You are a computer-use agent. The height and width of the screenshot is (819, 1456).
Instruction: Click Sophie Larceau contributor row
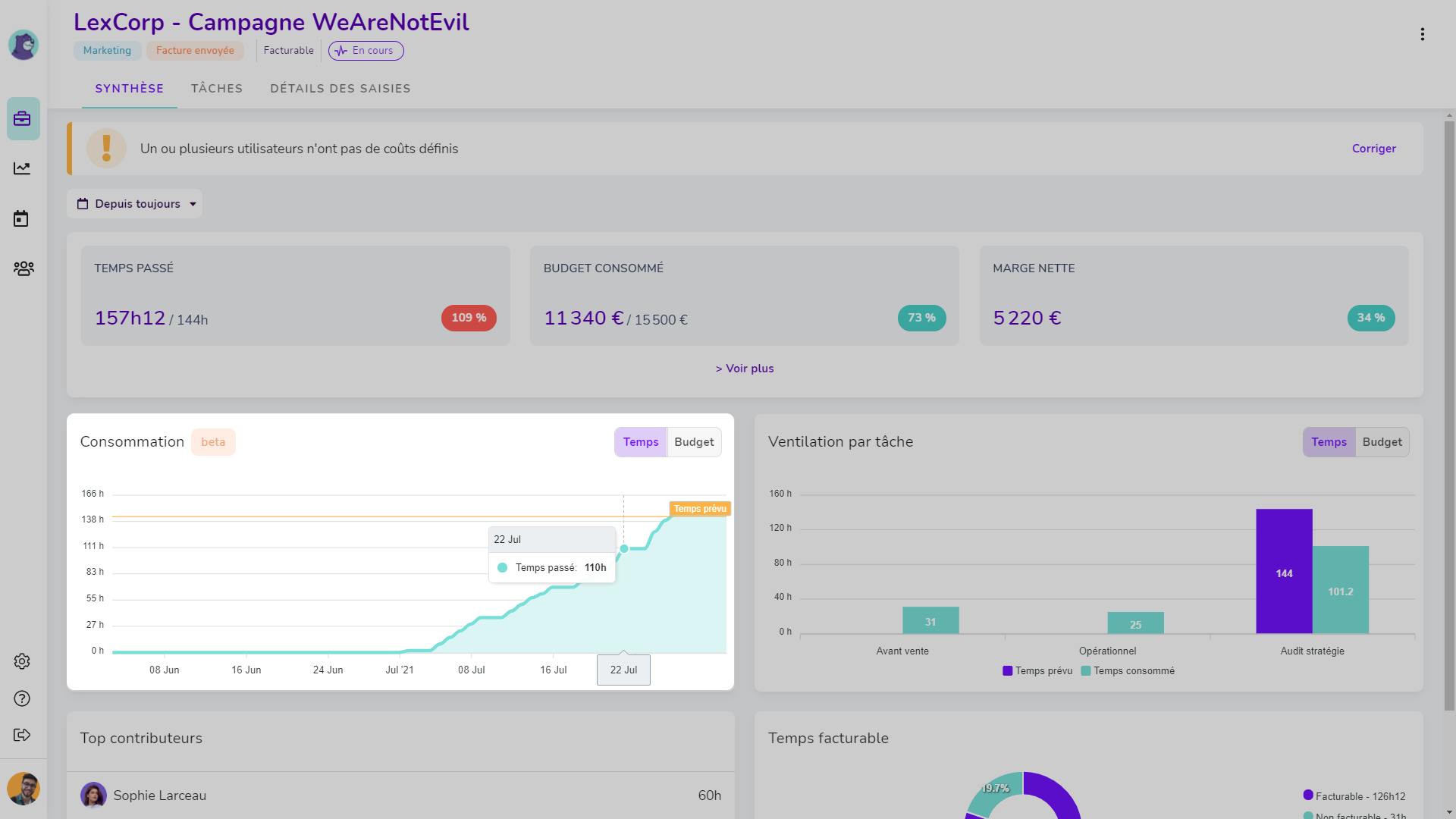point(400,795)
